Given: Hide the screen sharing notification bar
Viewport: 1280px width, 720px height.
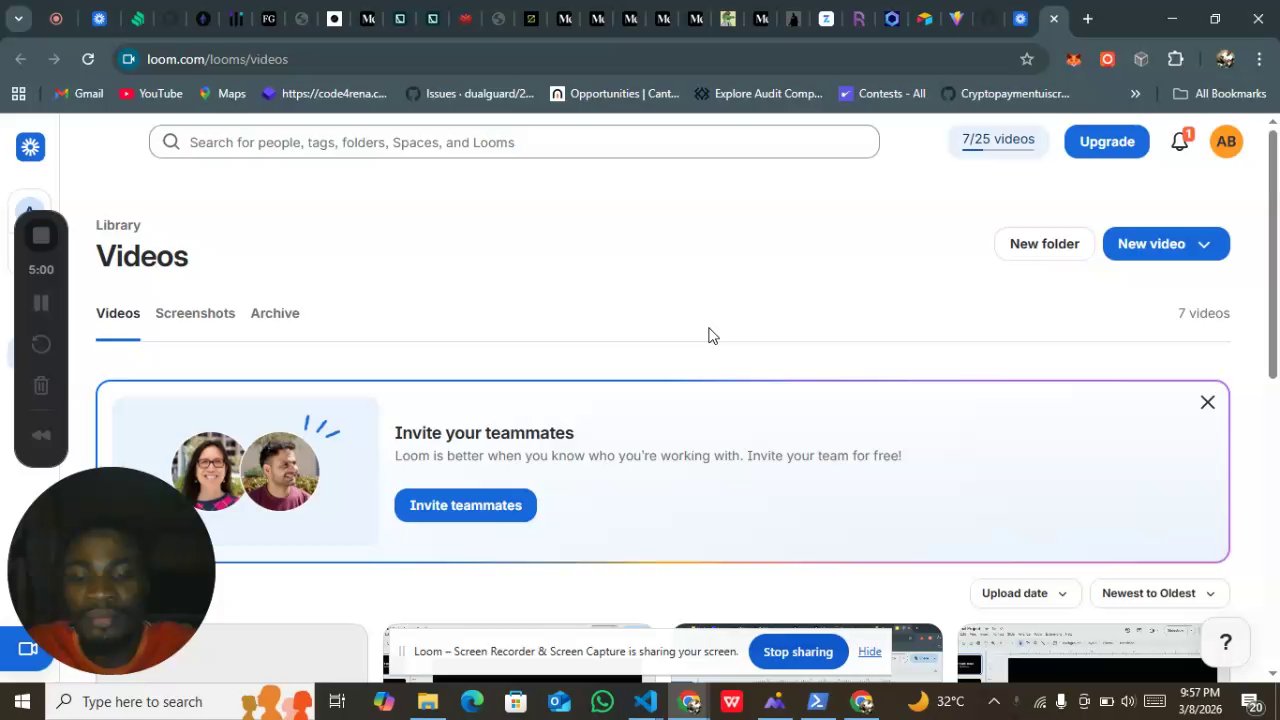Looking at the screenshot, I should click(x=869, y=652).
